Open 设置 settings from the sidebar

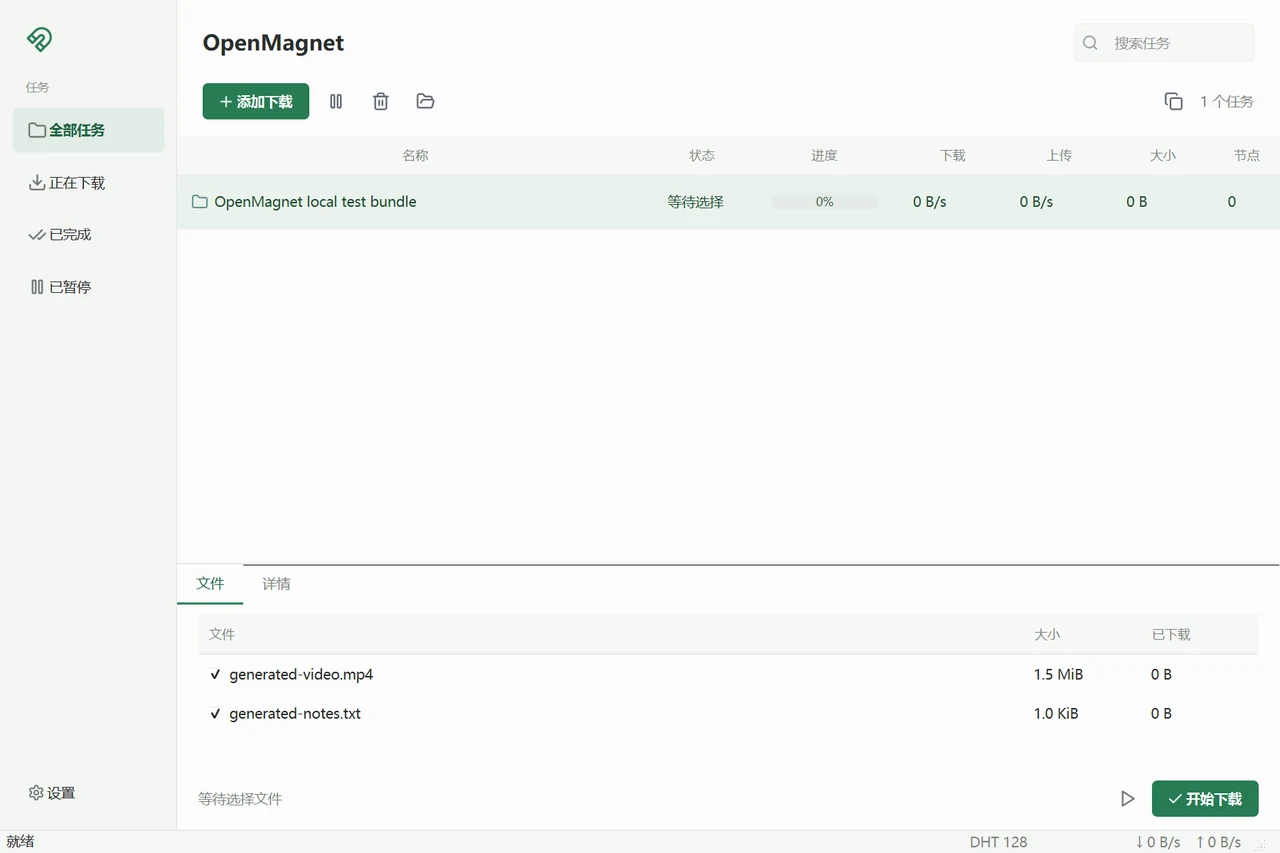coord(52,793)
